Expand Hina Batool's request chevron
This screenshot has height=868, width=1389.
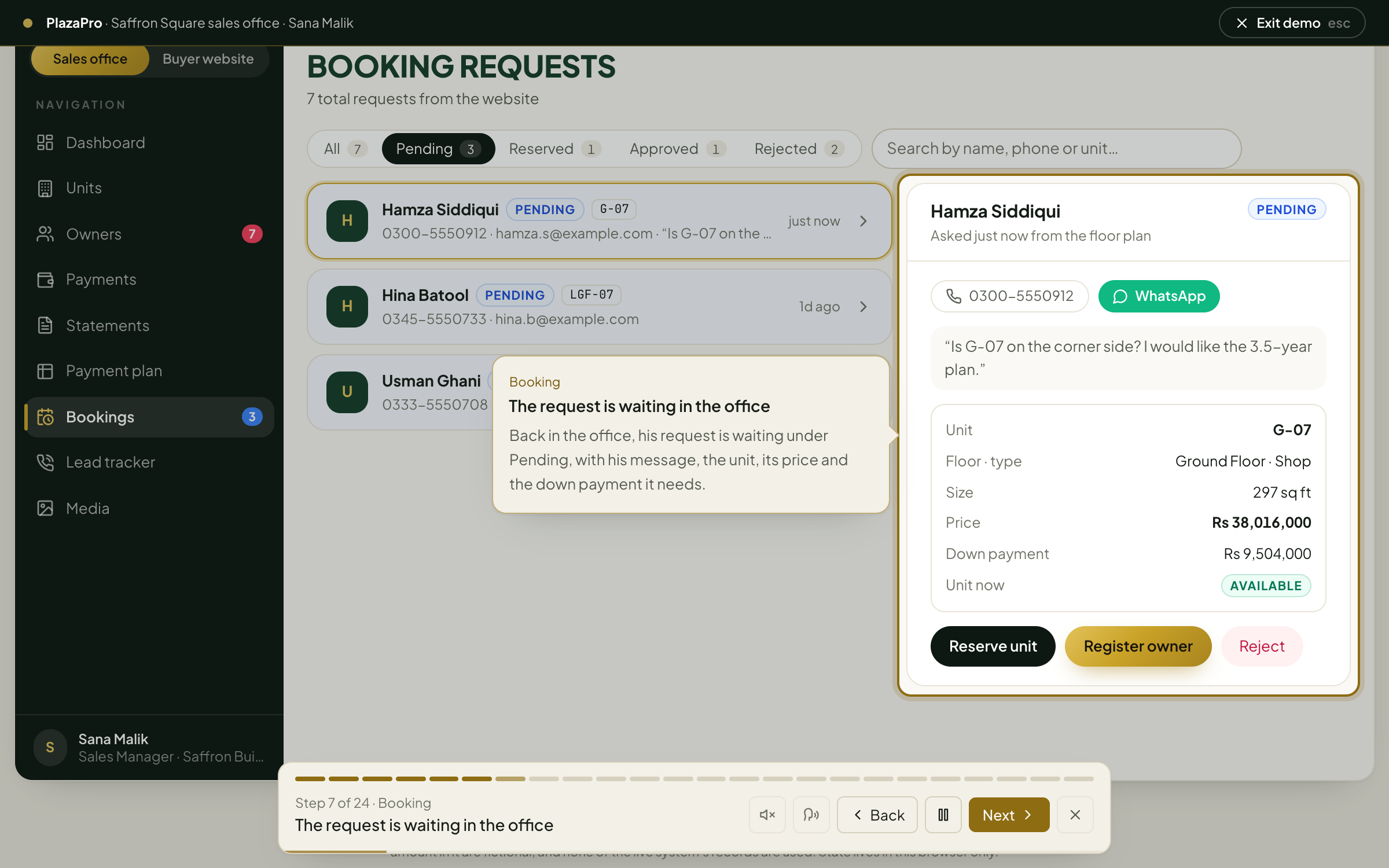pyautogui.click(x=863, y=307)
